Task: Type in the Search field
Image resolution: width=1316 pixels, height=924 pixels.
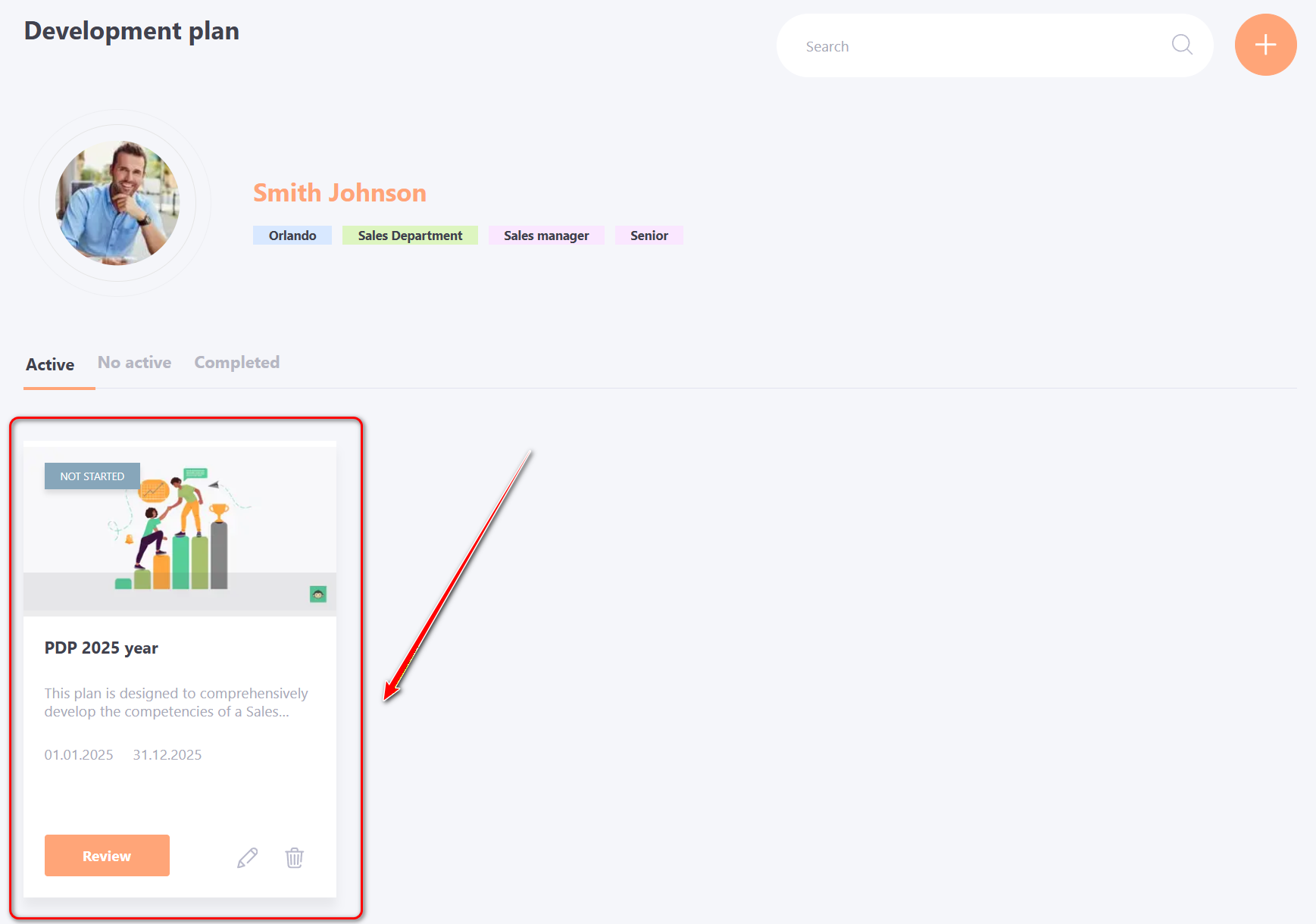Action: [977, 46]
